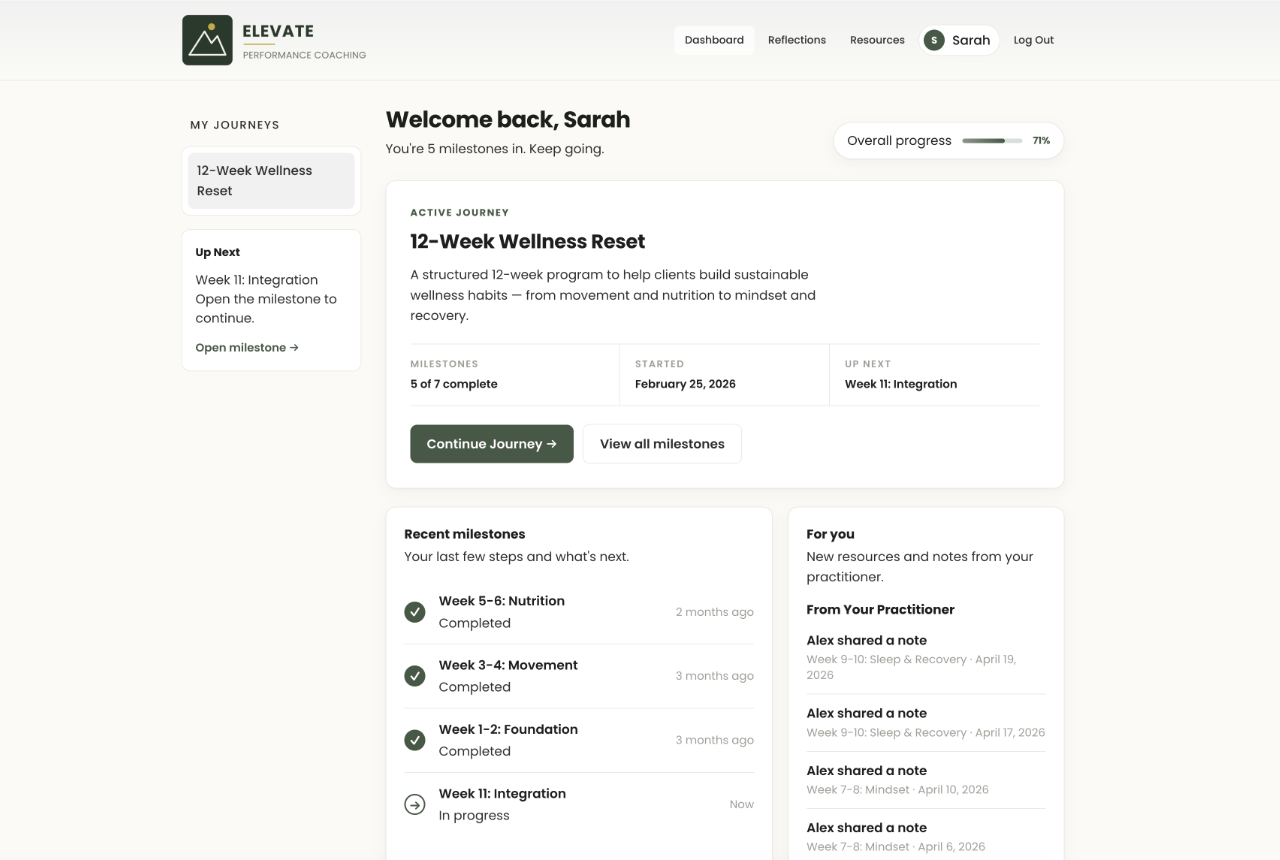Go to Reflections page
Screen dimensions: 1280x860
(797, 40)
